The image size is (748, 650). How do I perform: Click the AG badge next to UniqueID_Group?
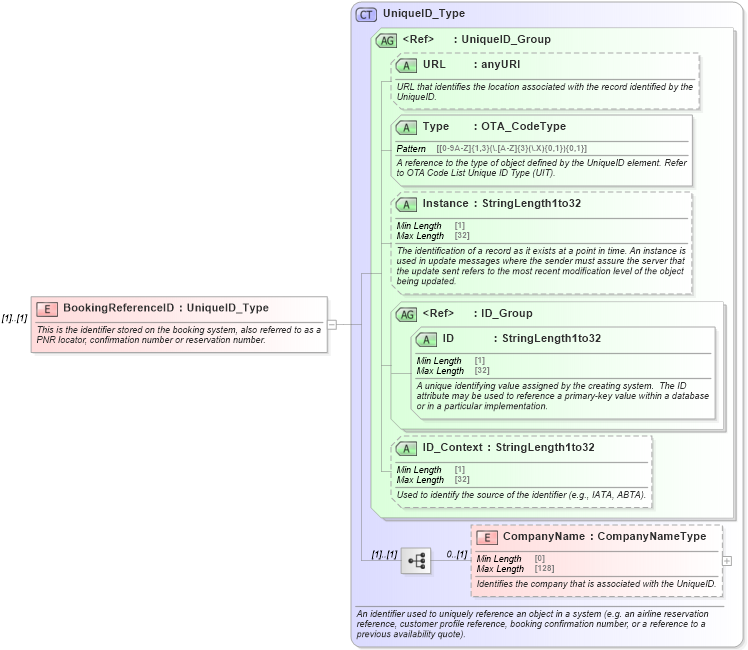(x=386, y=41)
